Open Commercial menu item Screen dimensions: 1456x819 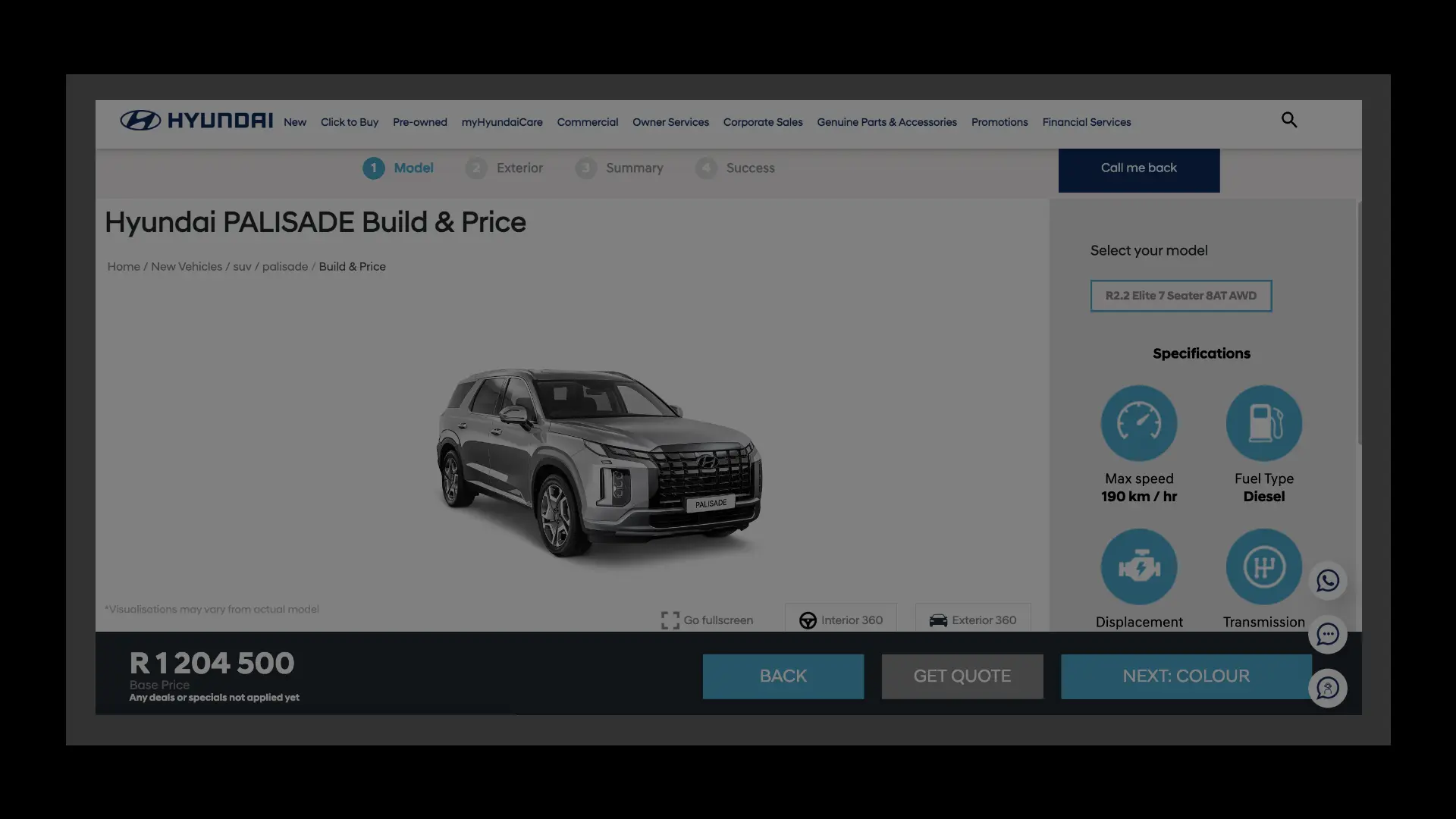point(588,122)
